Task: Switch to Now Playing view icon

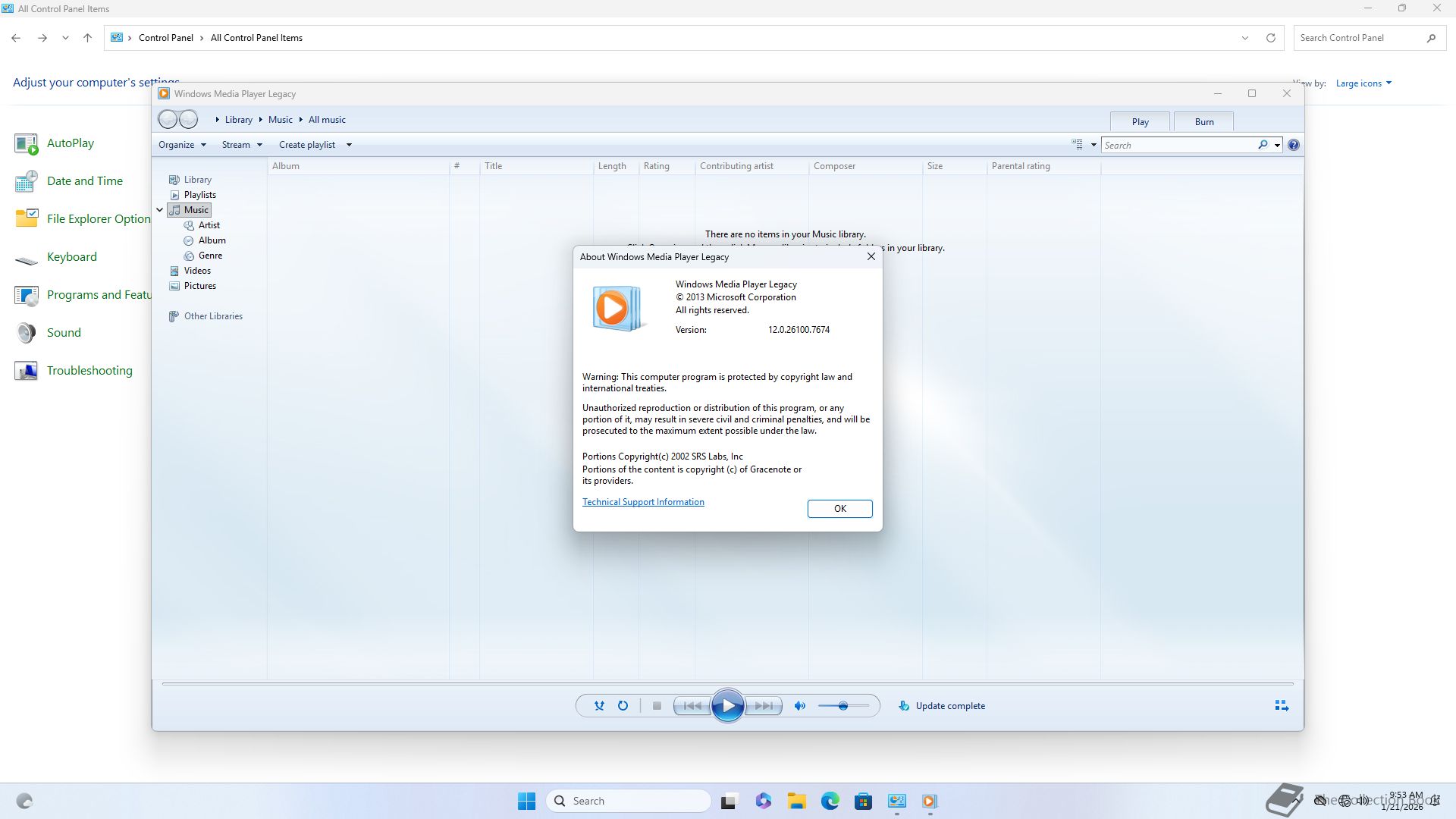Action: coord(1282,706)
